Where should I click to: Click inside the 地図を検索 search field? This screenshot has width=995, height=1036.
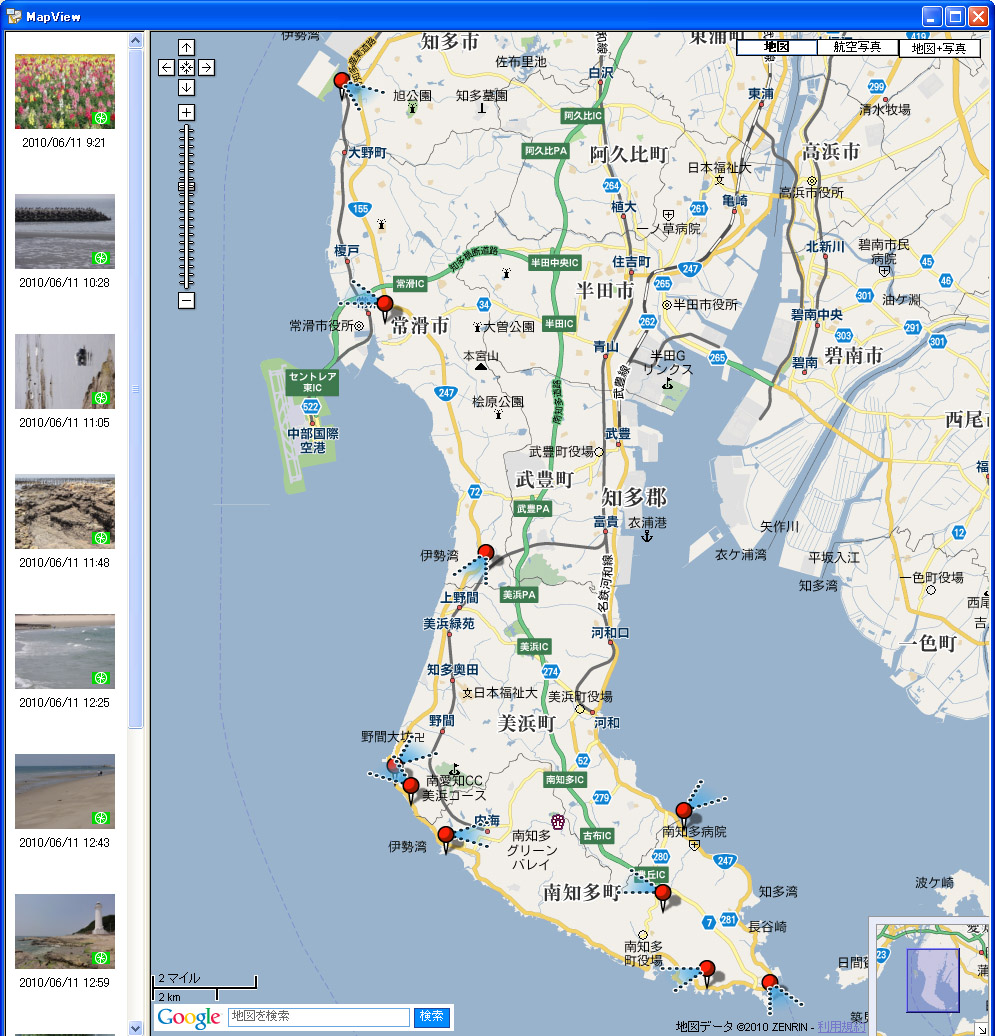pyautogui.click(x=318, y=1016)
